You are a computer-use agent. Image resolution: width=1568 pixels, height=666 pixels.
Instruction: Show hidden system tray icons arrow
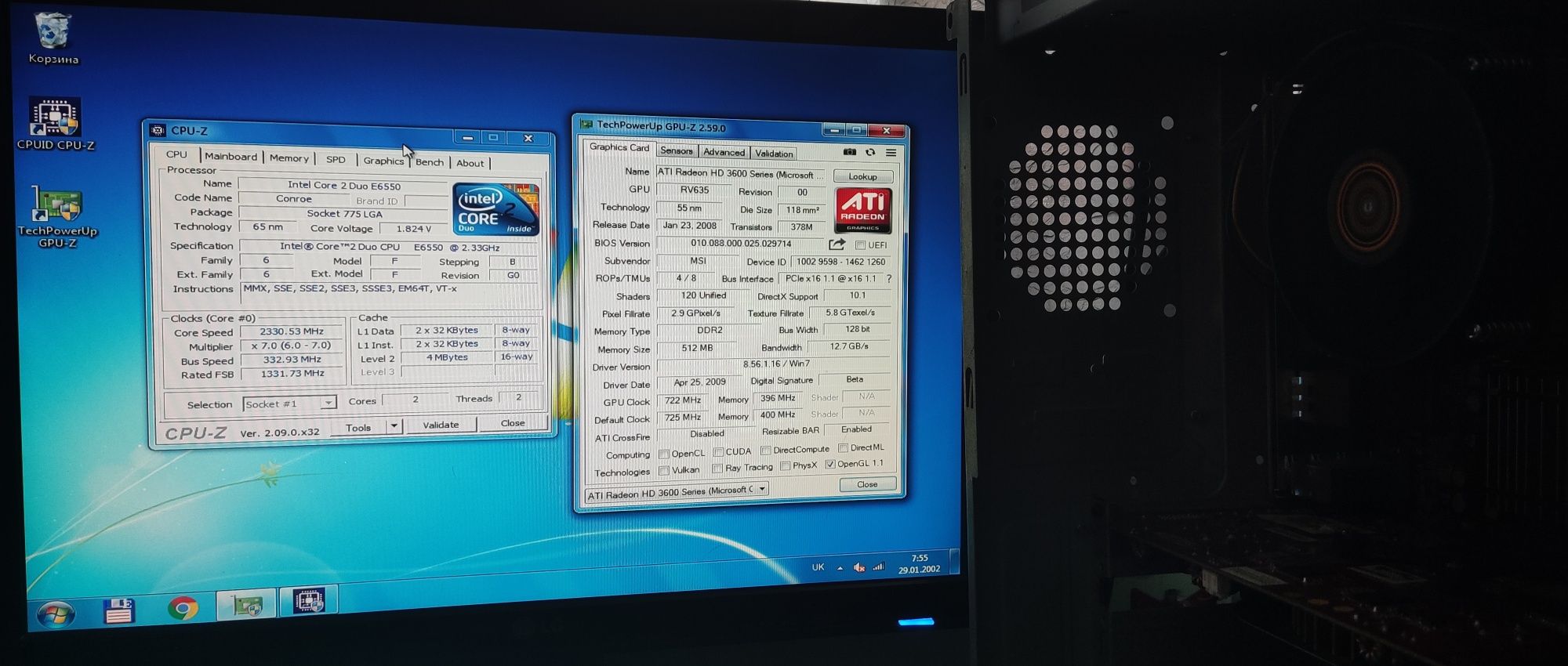[x=840, y=568]
